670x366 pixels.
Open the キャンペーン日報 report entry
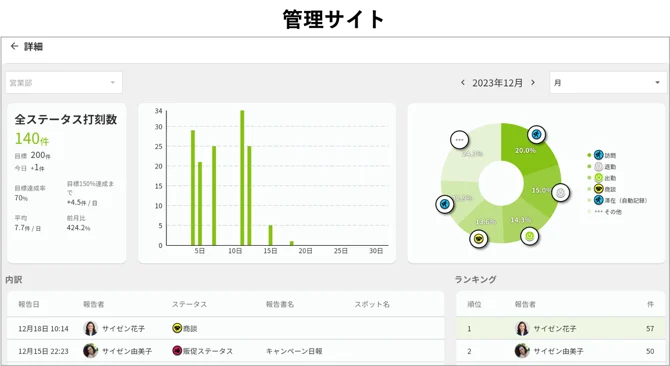[294, 351]
